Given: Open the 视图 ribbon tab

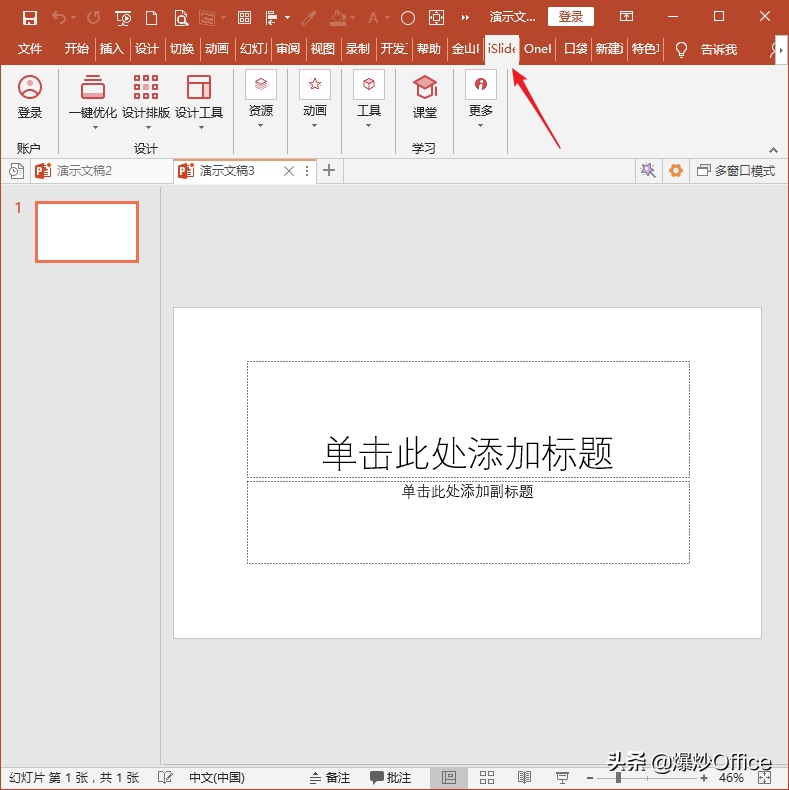Looking at the screenshot, I should (x=322, y=49).
